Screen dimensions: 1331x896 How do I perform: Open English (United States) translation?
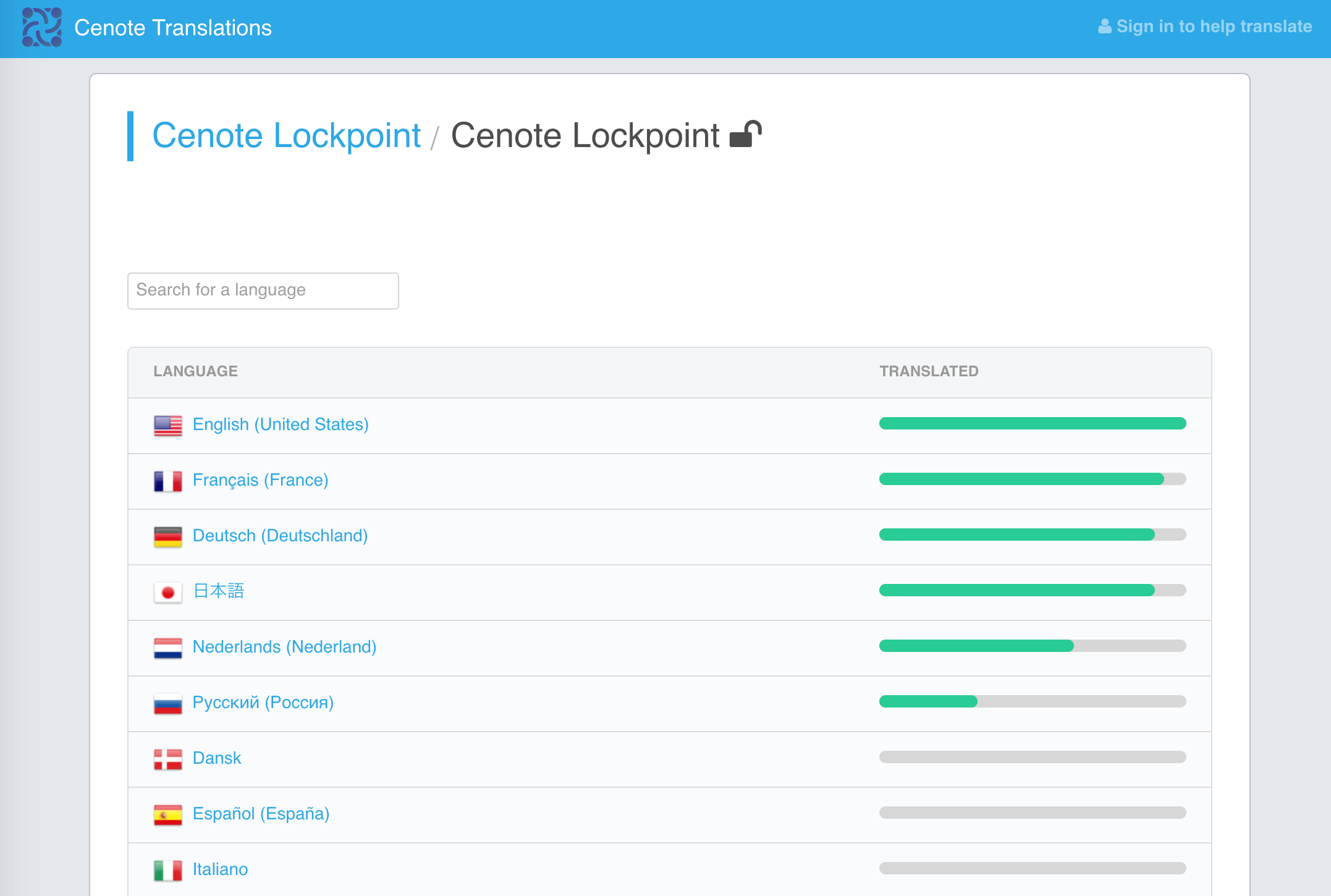tap(281, 425)
